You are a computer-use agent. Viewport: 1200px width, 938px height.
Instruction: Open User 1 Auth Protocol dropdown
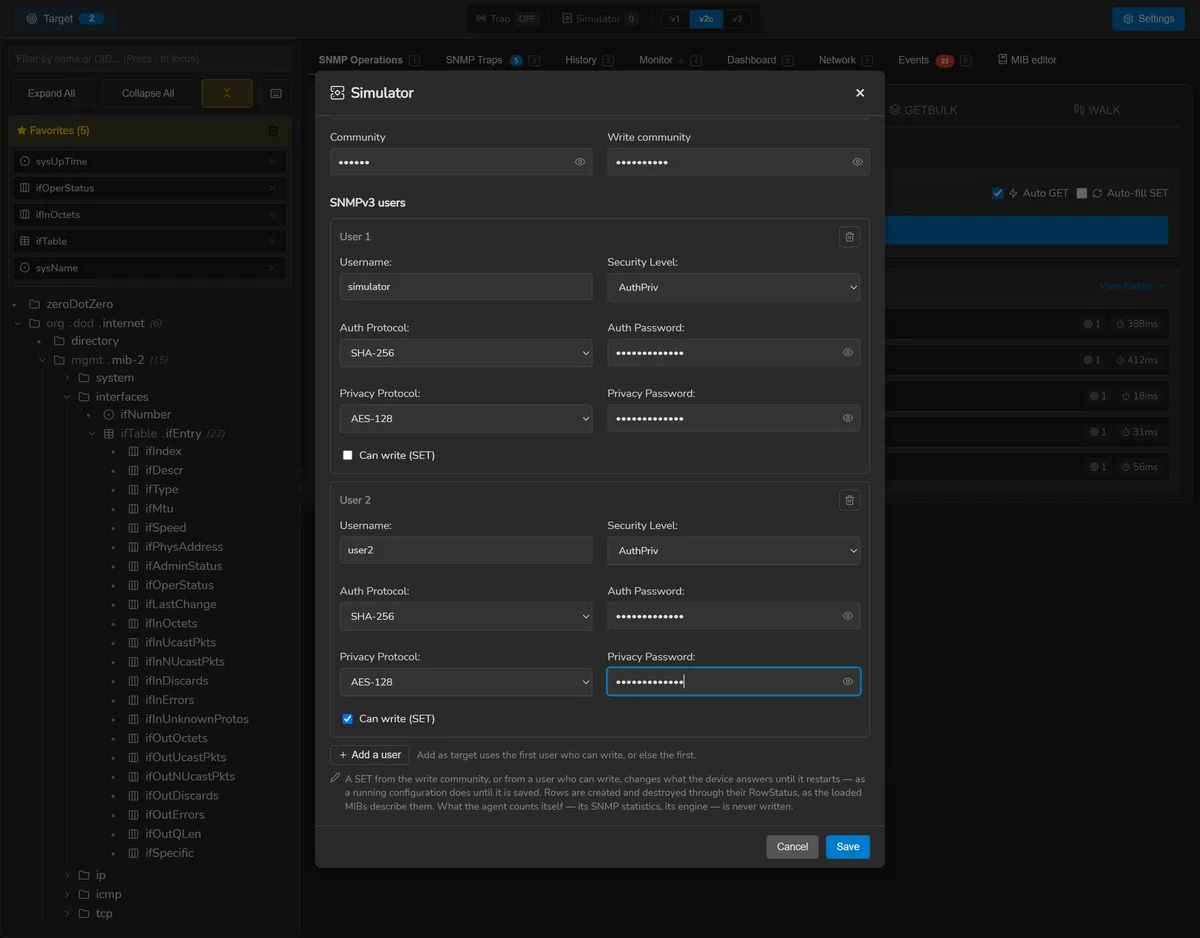(466, 353)
